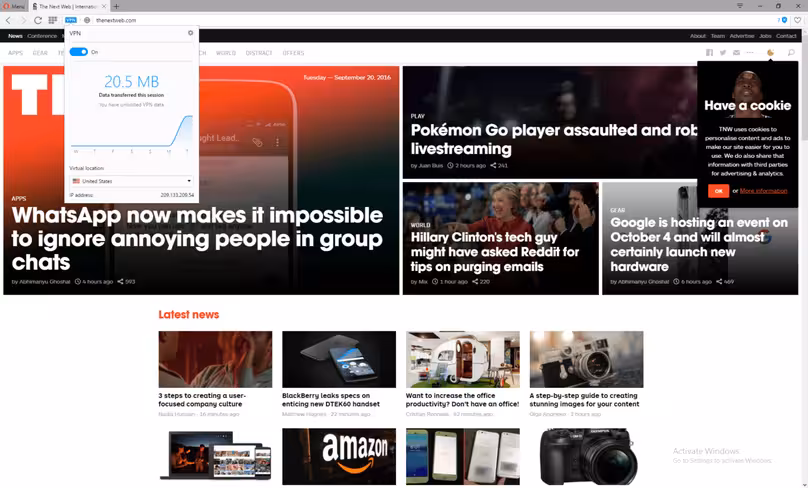
Task: Open a new tab with plus button
Action: [116, 6]
